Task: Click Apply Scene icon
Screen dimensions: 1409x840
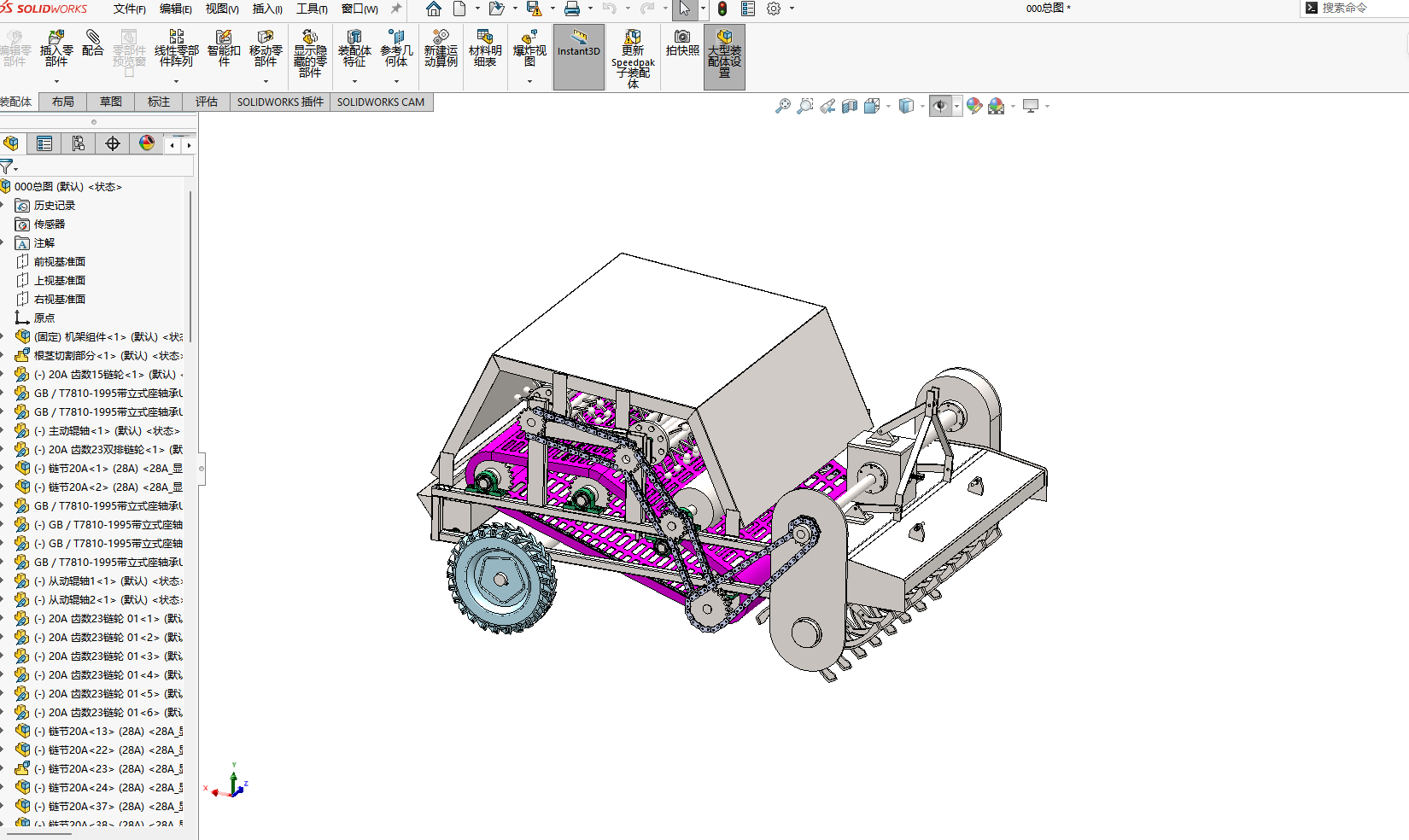Action: coord(996,106)
